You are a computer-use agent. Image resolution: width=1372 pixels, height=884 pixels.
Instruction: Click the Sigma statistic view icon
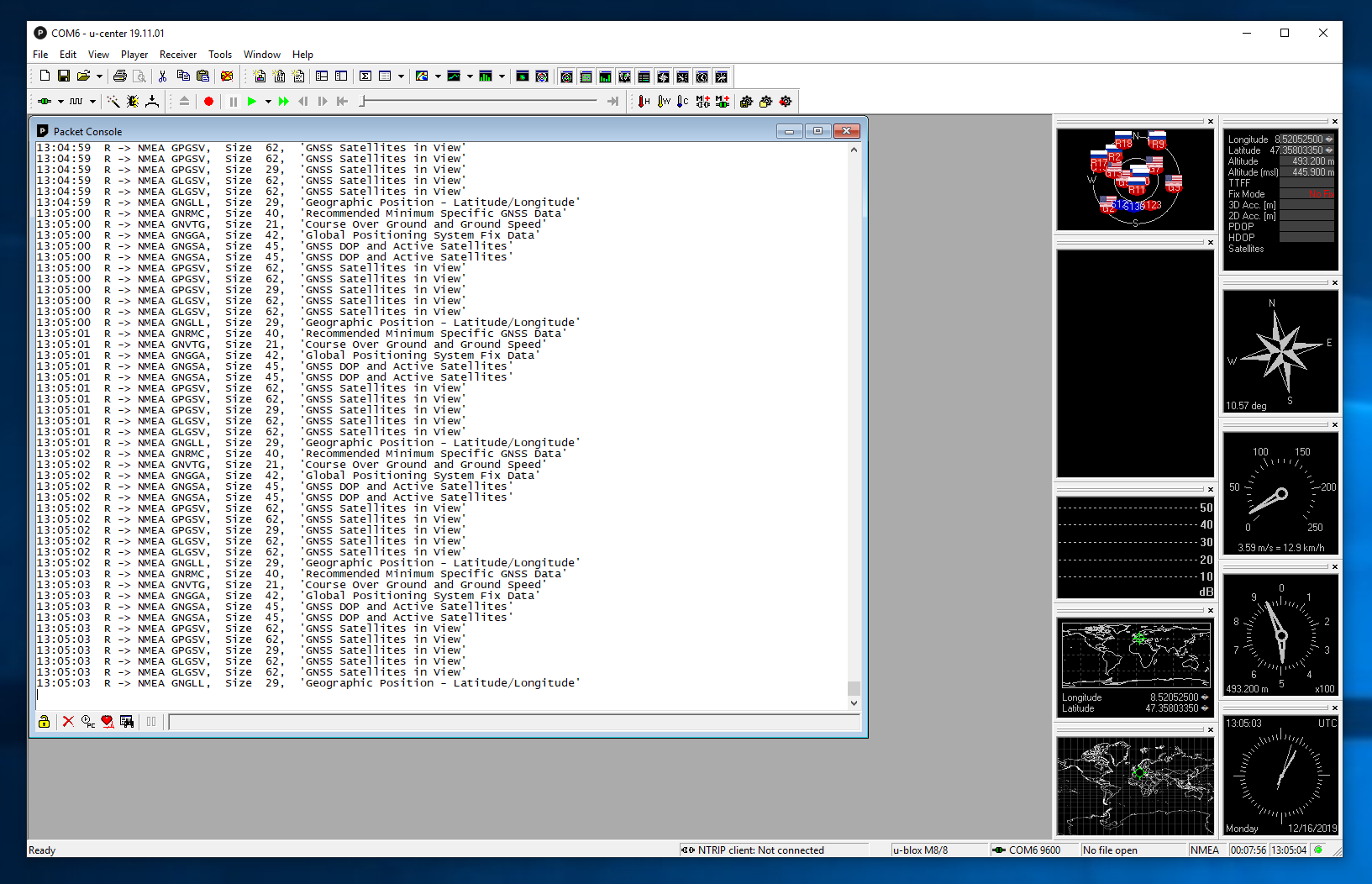click(x=365, y=76)
